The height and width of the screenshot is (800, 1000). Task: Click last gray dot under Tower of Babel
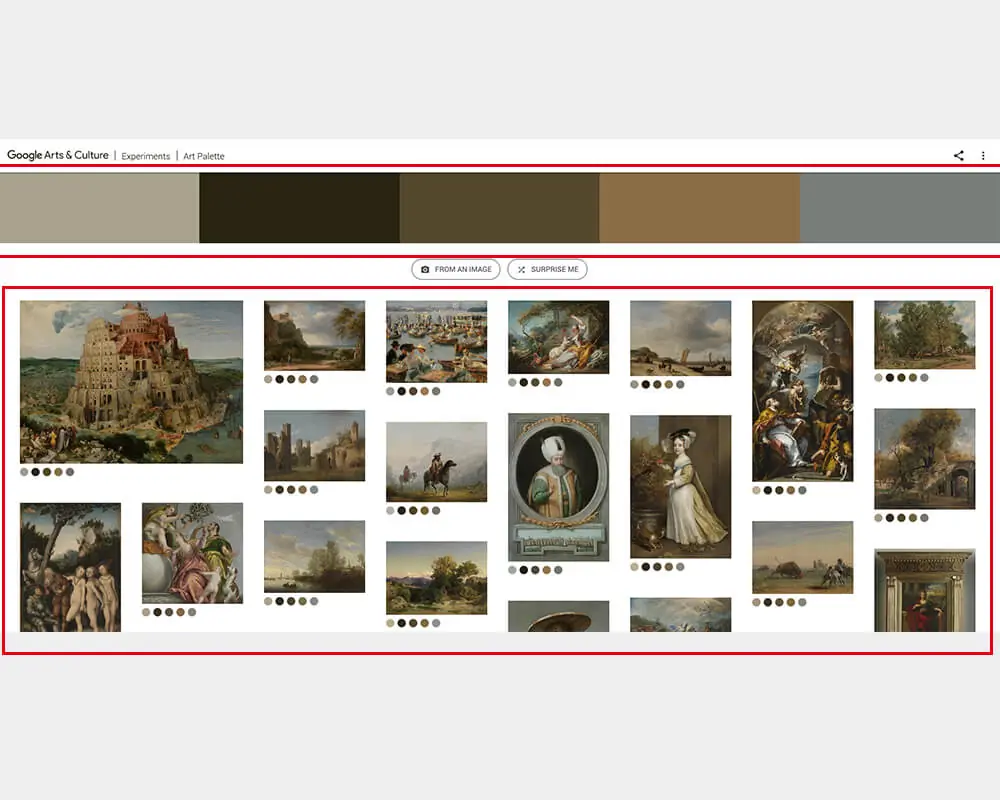click(x=70, y=472)
